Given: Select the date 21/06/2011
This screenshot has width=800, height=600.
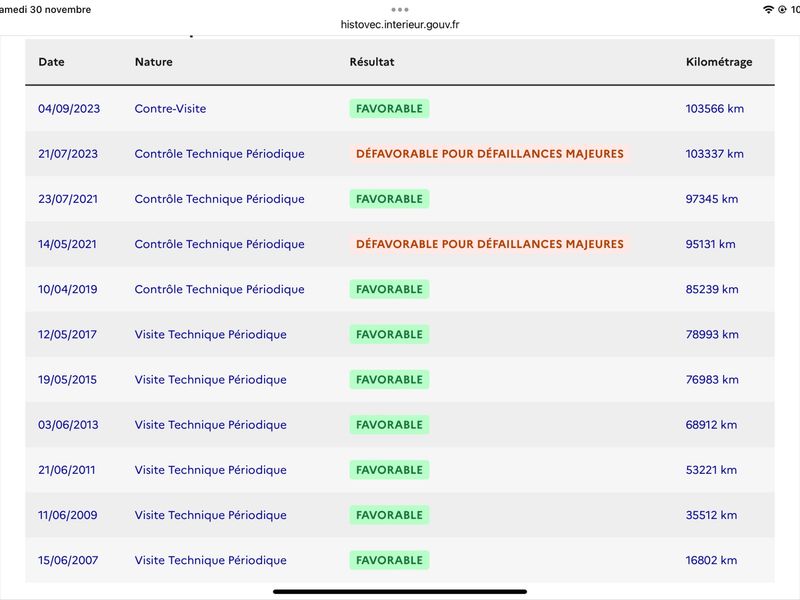Looking at the screenshot, I should pos(67,470).
